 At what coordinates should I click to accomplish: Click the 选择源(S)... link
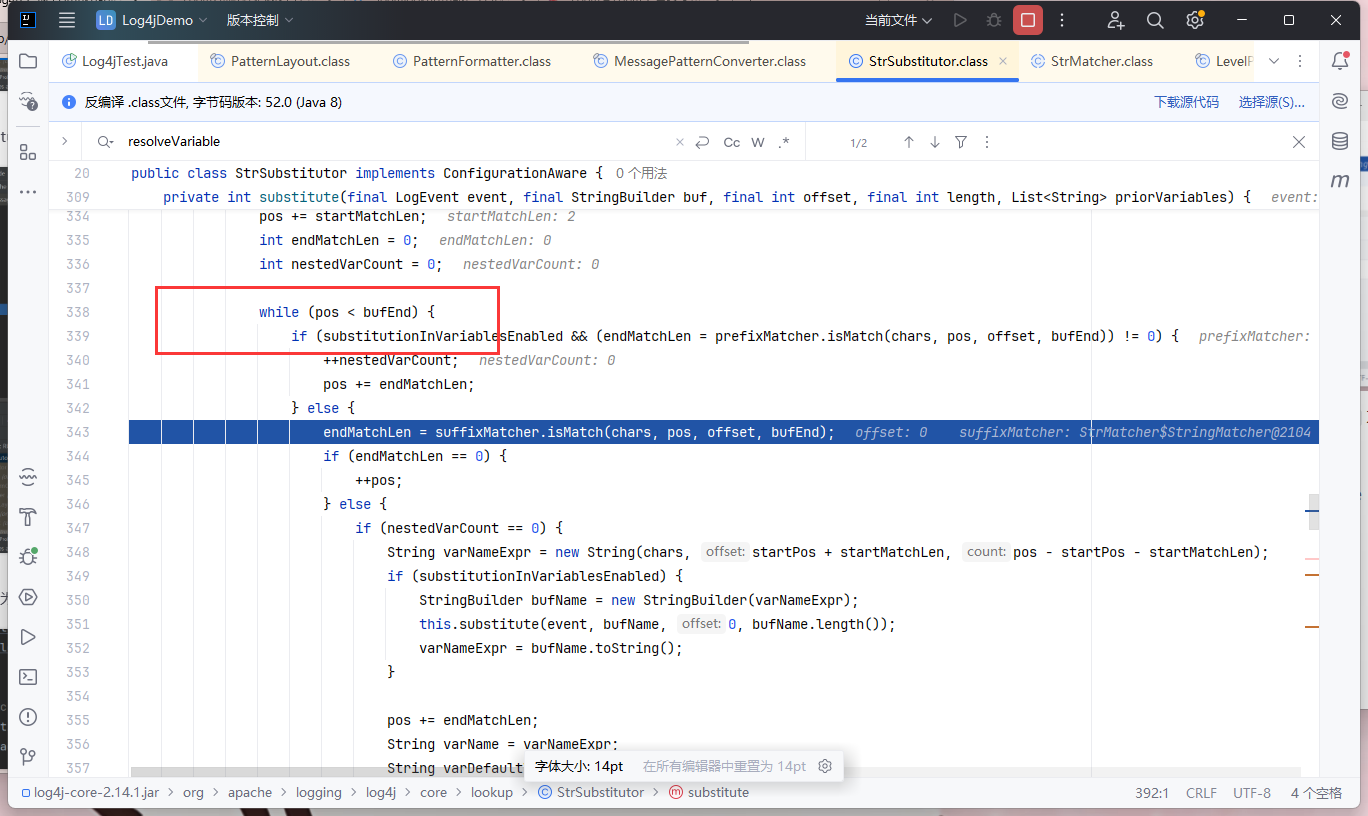(1271, 102)
